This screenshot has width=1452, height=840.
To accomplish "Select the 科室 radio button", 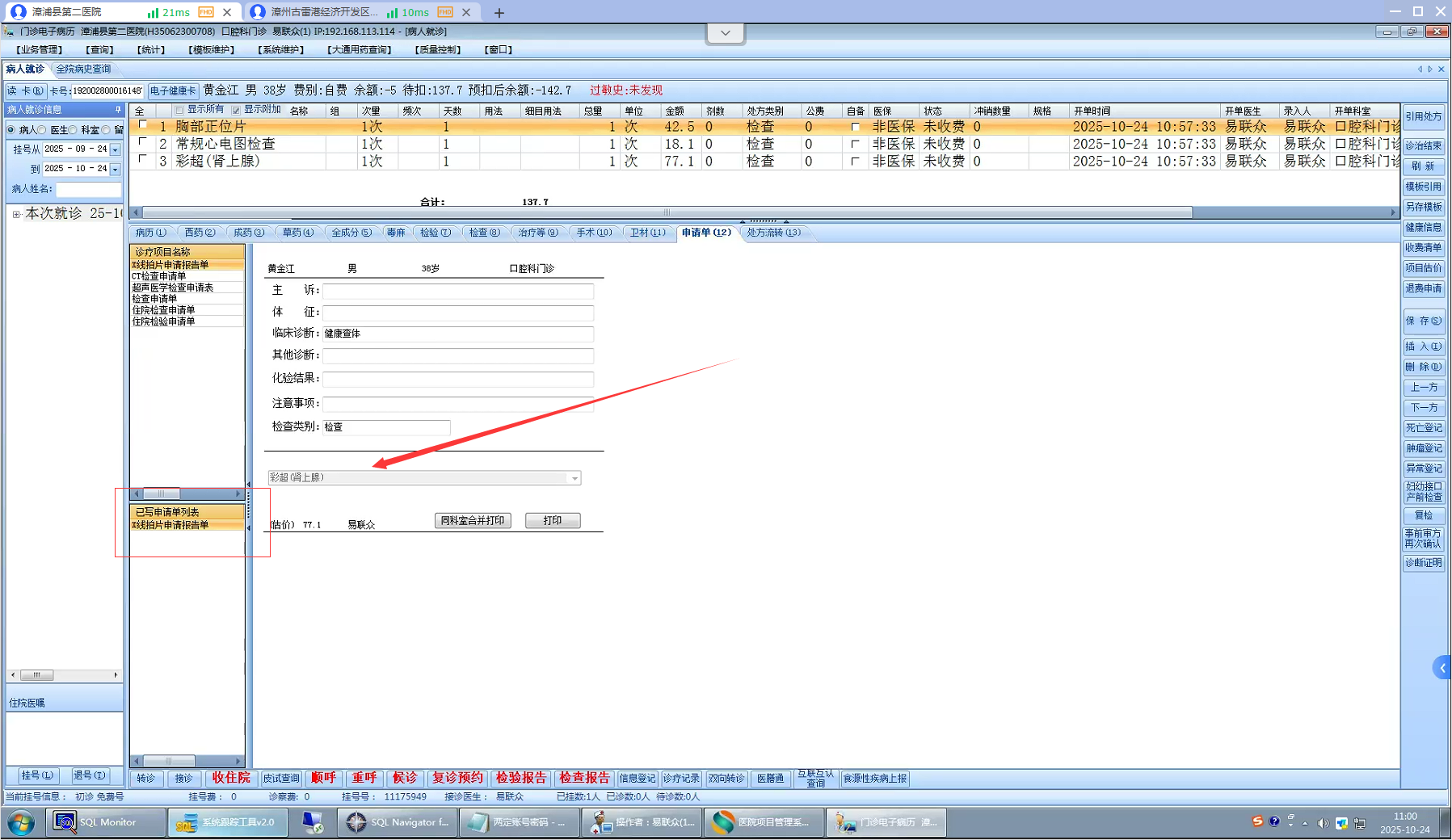I will pyautogui.click(x=73, y=129).
